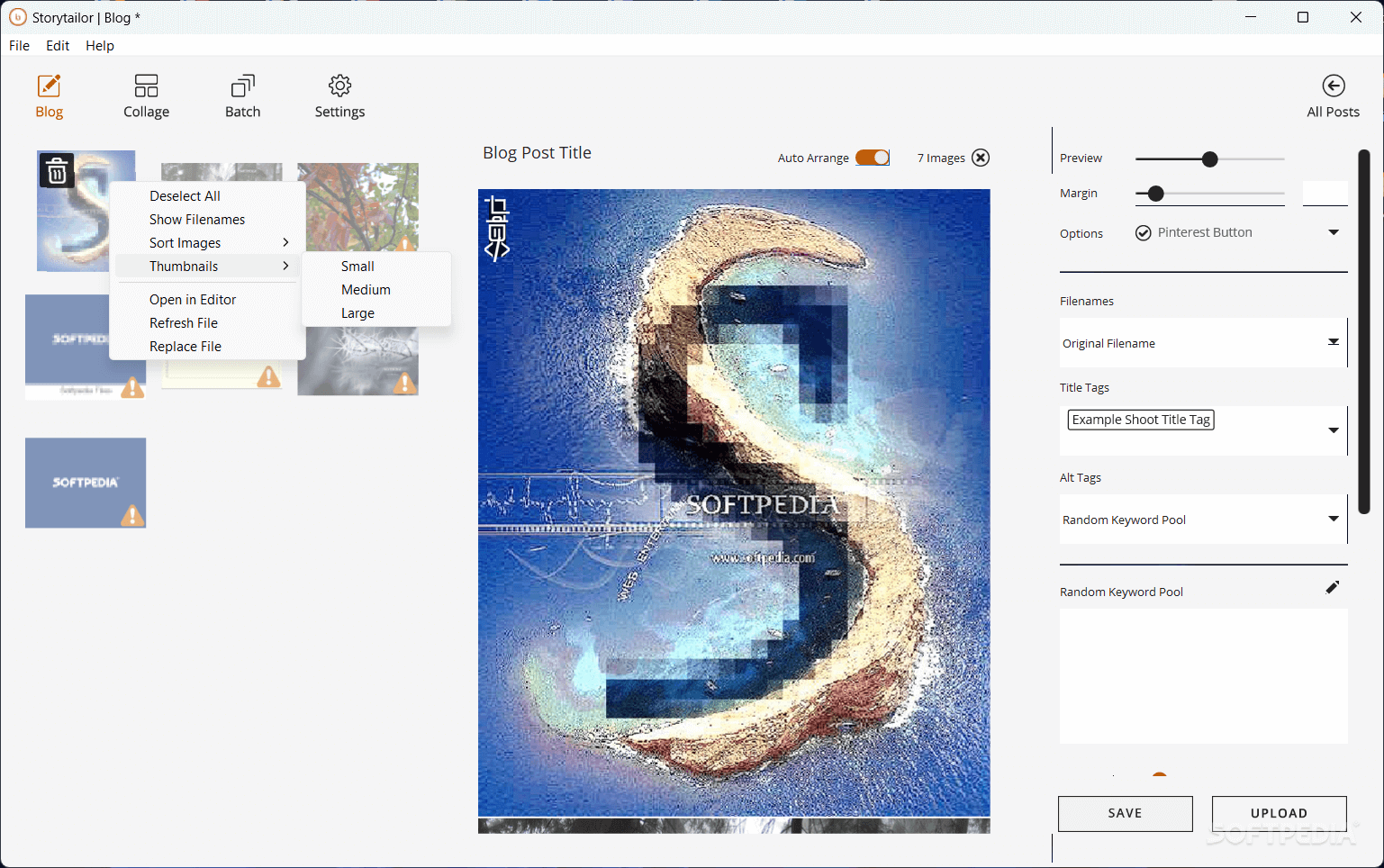Select the autumn leaves thumbnail
The image size is (1384, 868).
click(x=358, y=205)
